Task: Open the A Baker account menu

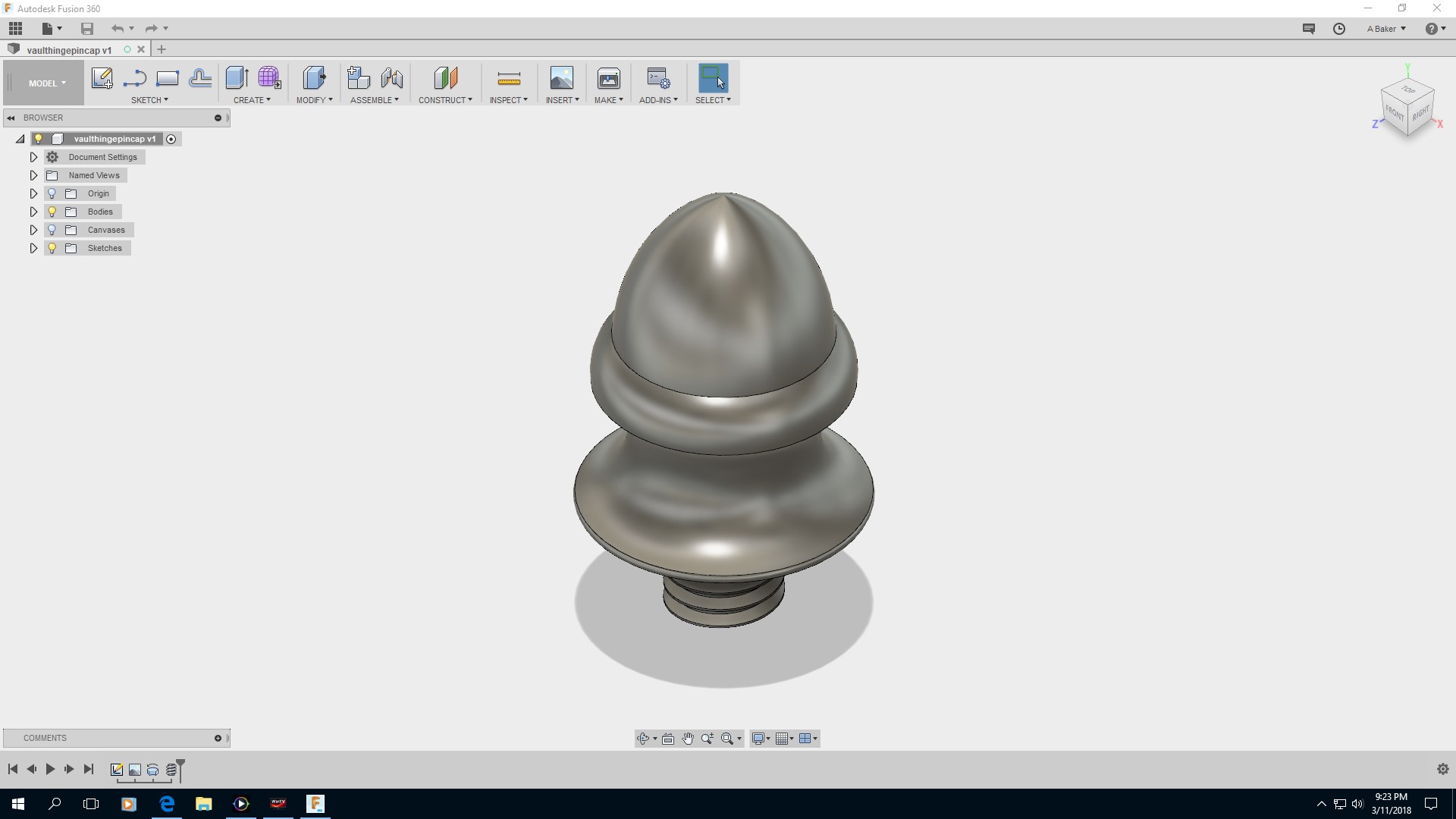Action: [x=1385, y=29]
